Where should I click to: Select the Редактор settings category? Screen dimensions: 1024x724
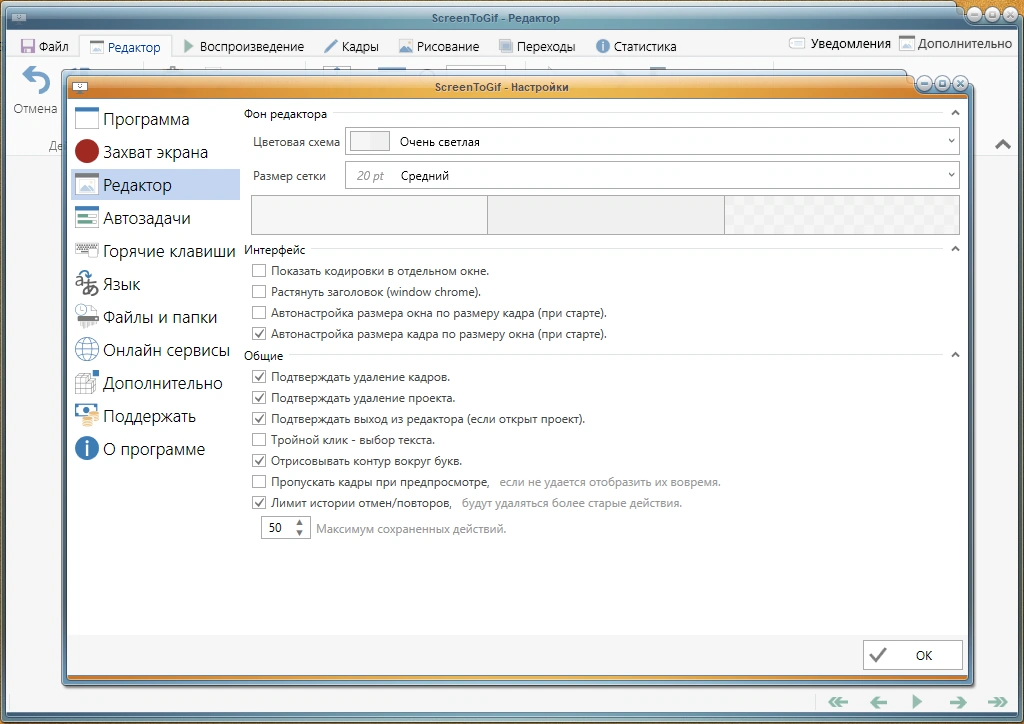point(155,185)
